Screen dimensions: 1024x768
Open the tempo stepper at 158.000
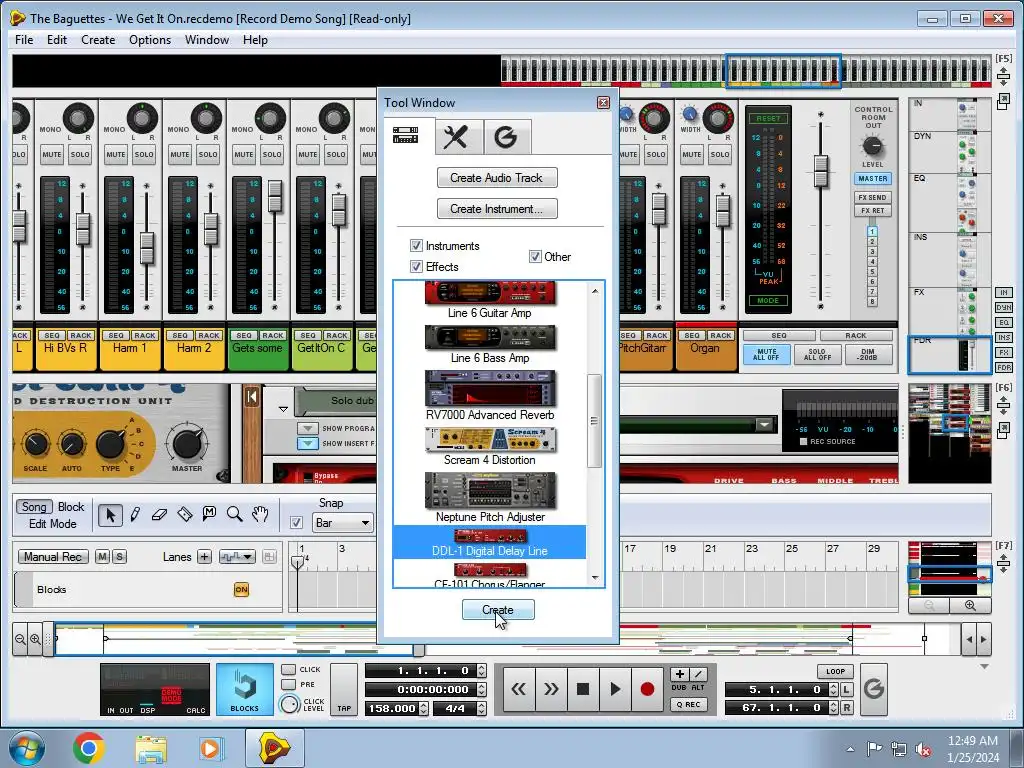(423, 708)
